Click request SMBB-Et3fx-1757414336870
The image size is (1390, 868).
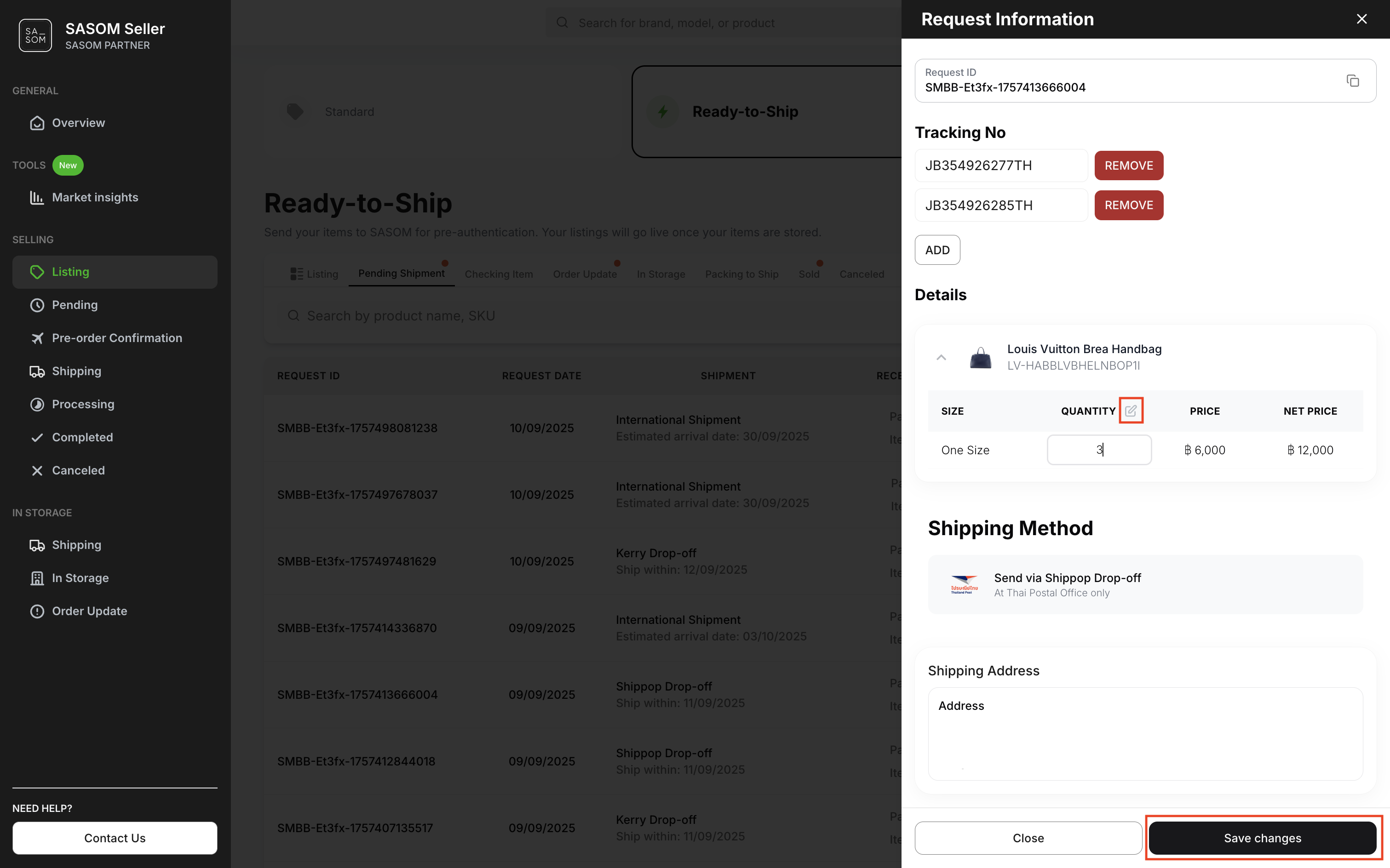(x=357, y=628)
